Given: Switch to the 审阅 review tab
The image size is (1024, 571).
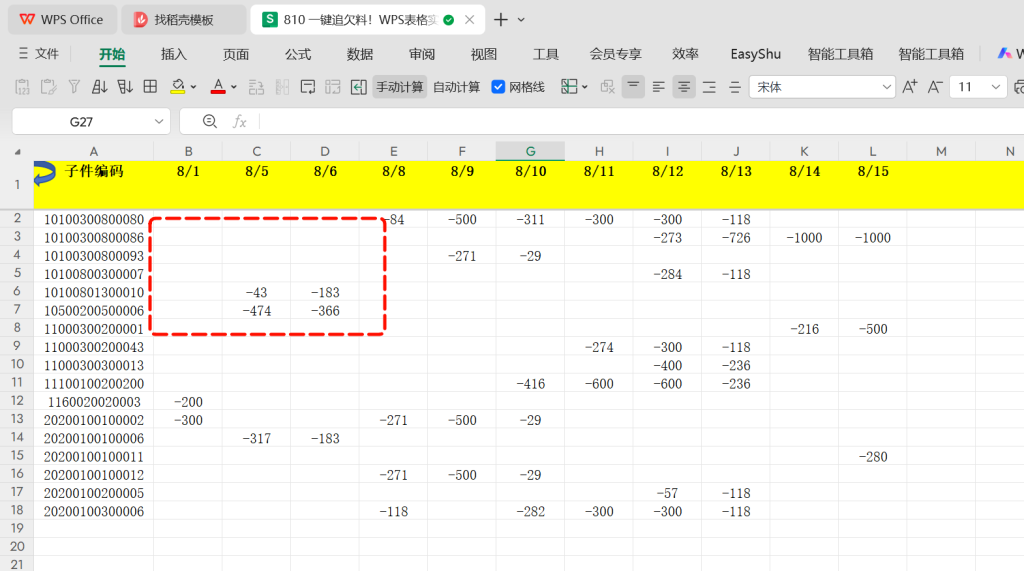Looking at the screenshot, I should click(x=422, y=54).
